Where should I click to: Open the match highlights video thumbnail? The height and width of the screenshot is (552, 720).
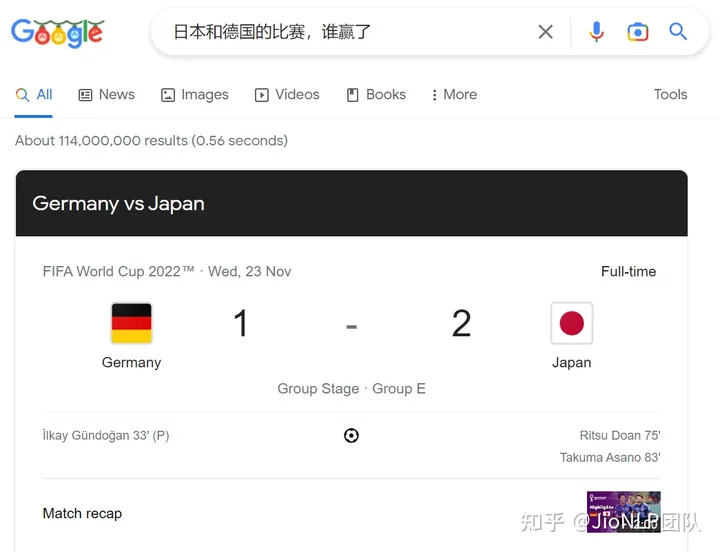pos(624,512)
